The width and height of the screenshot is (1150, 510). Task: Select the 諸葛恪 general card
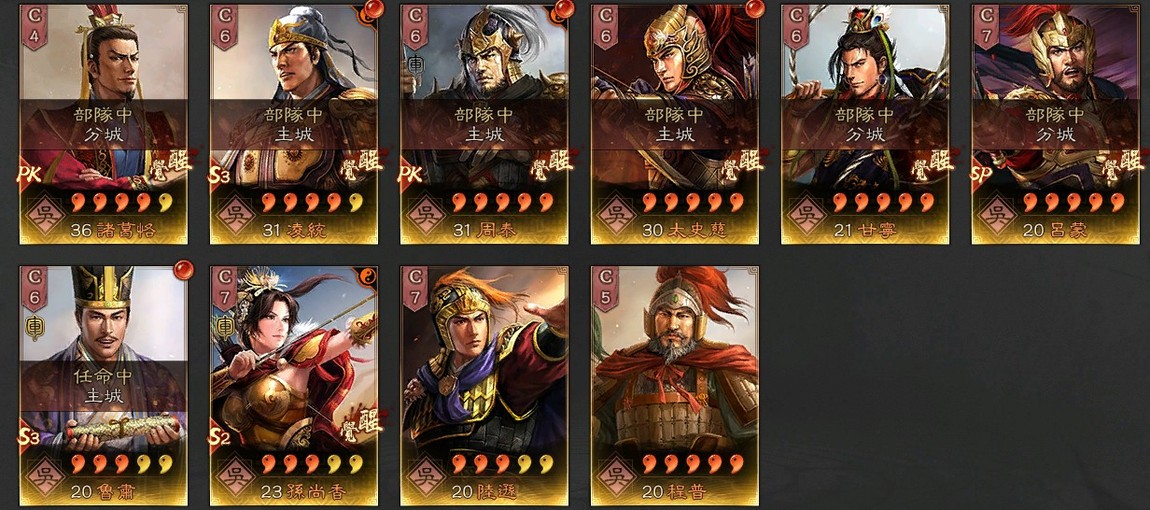pos(103,124)
